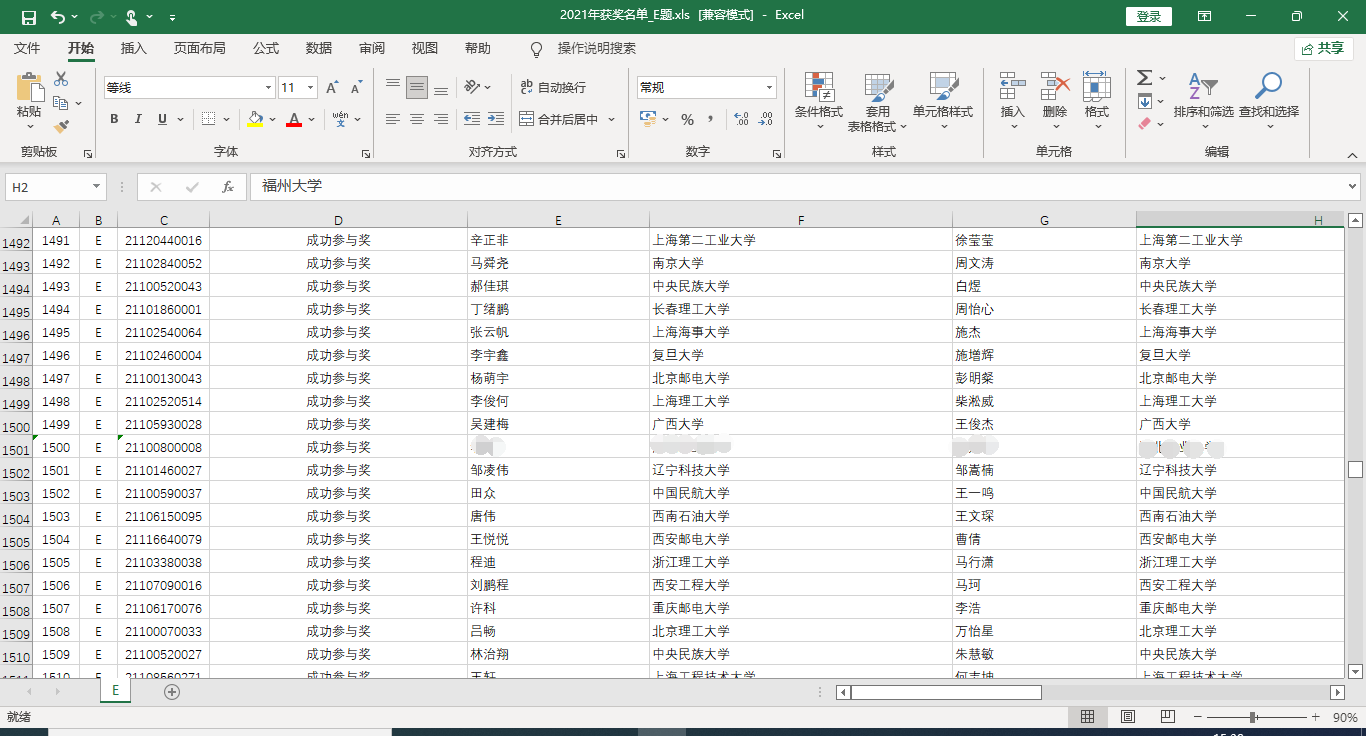Apply comma style number format

[711, 119]
